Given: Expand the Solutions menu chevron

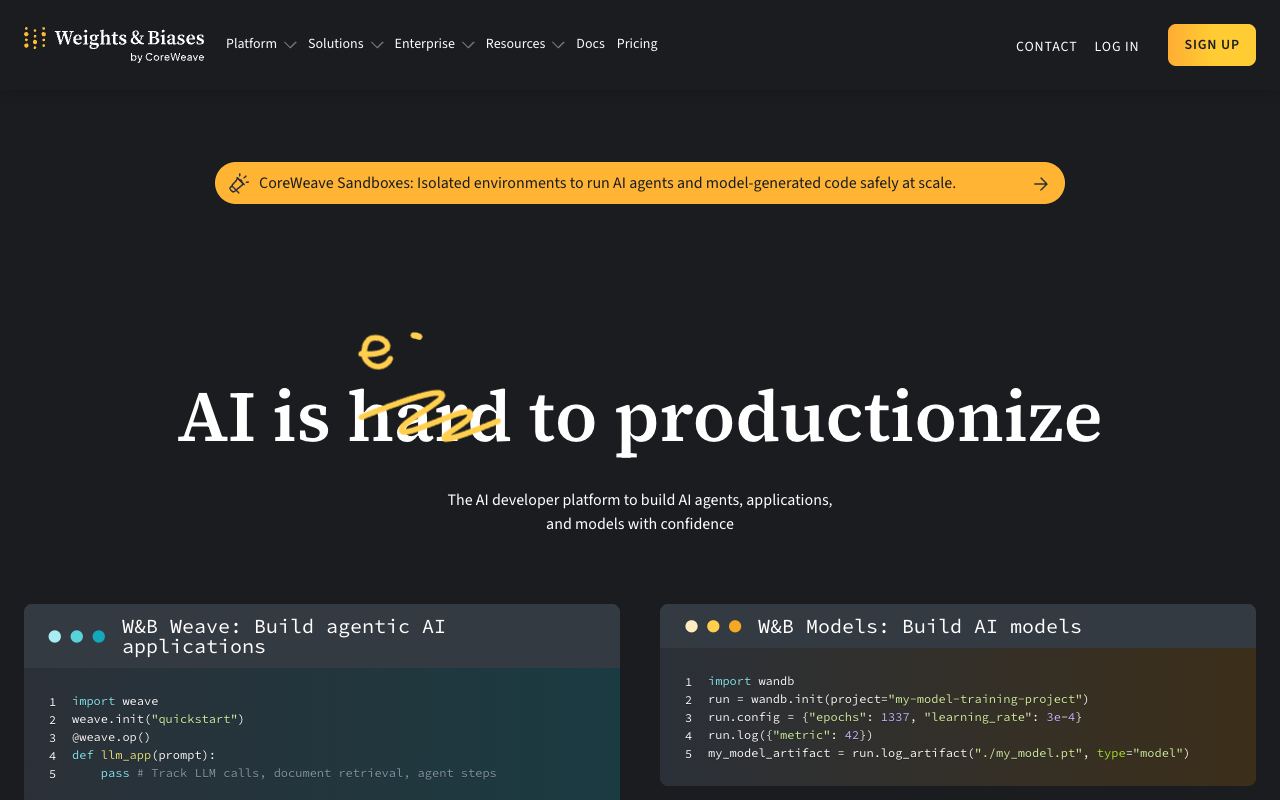Looking at the screenshot, I should (377, 45).
